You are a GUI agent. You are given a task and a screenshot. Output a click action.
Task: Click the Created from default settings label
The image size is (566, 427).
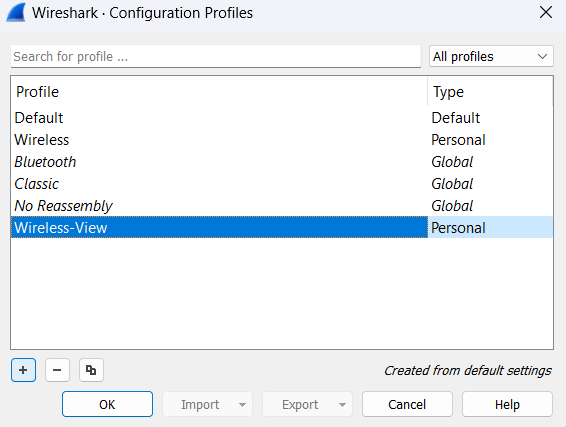coord(467,370)
